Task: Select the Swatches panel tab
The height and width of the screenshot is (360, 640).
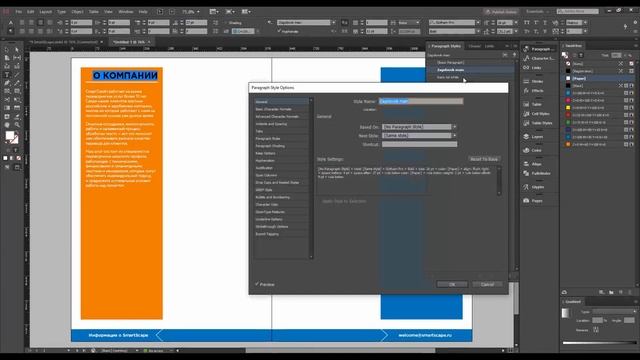Action: pyautogui.click(x=573, y=46)
